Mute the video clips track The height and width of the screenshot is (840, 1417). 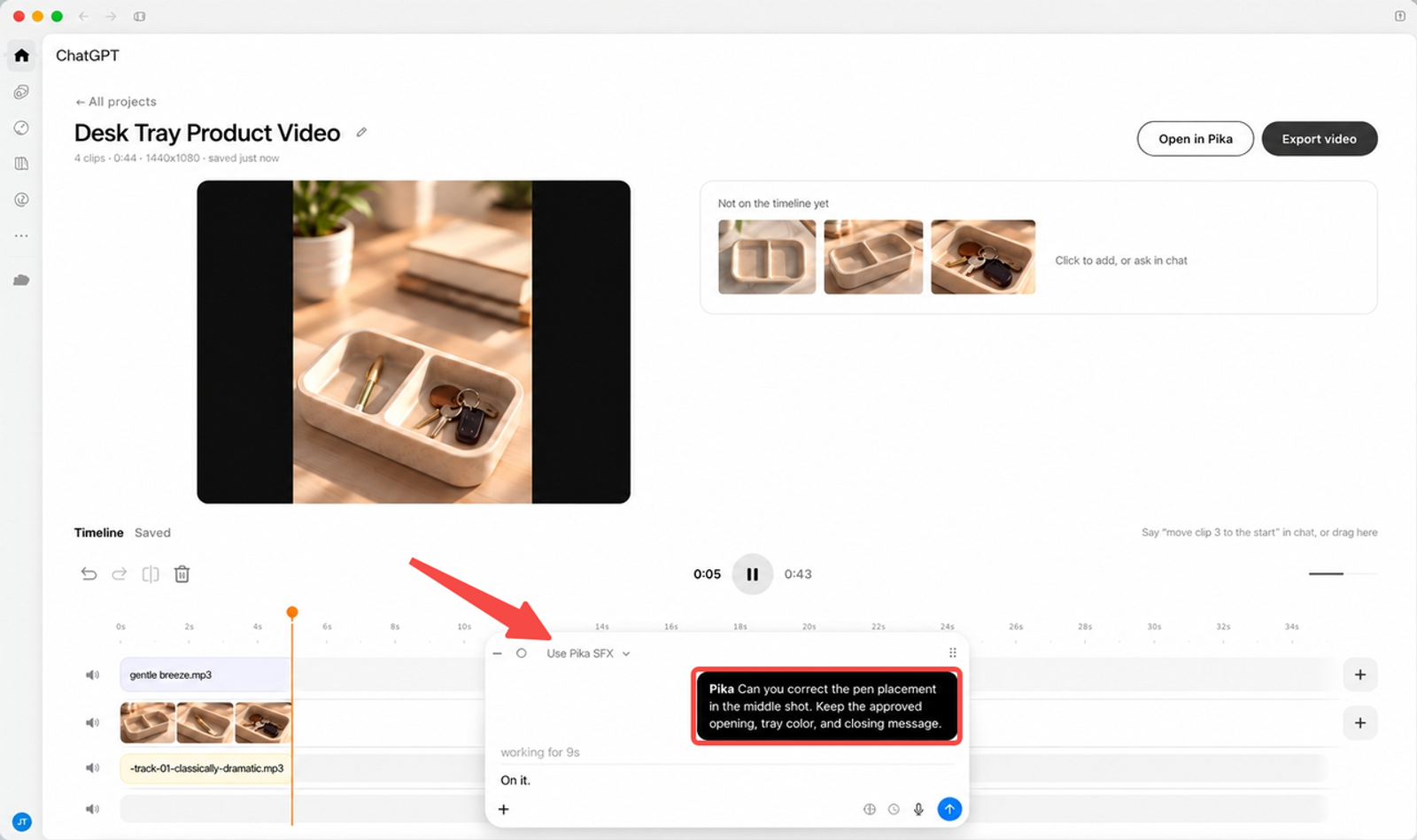point(92,722)
